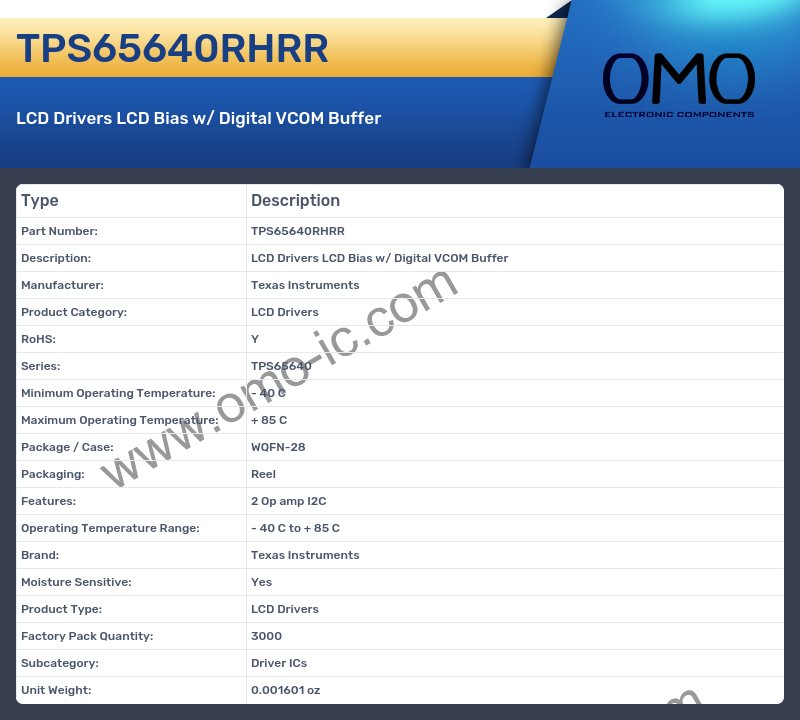The image size is (800, 720).
Task: Click the 'Package / Case:' label
Action: coord(67,448)
